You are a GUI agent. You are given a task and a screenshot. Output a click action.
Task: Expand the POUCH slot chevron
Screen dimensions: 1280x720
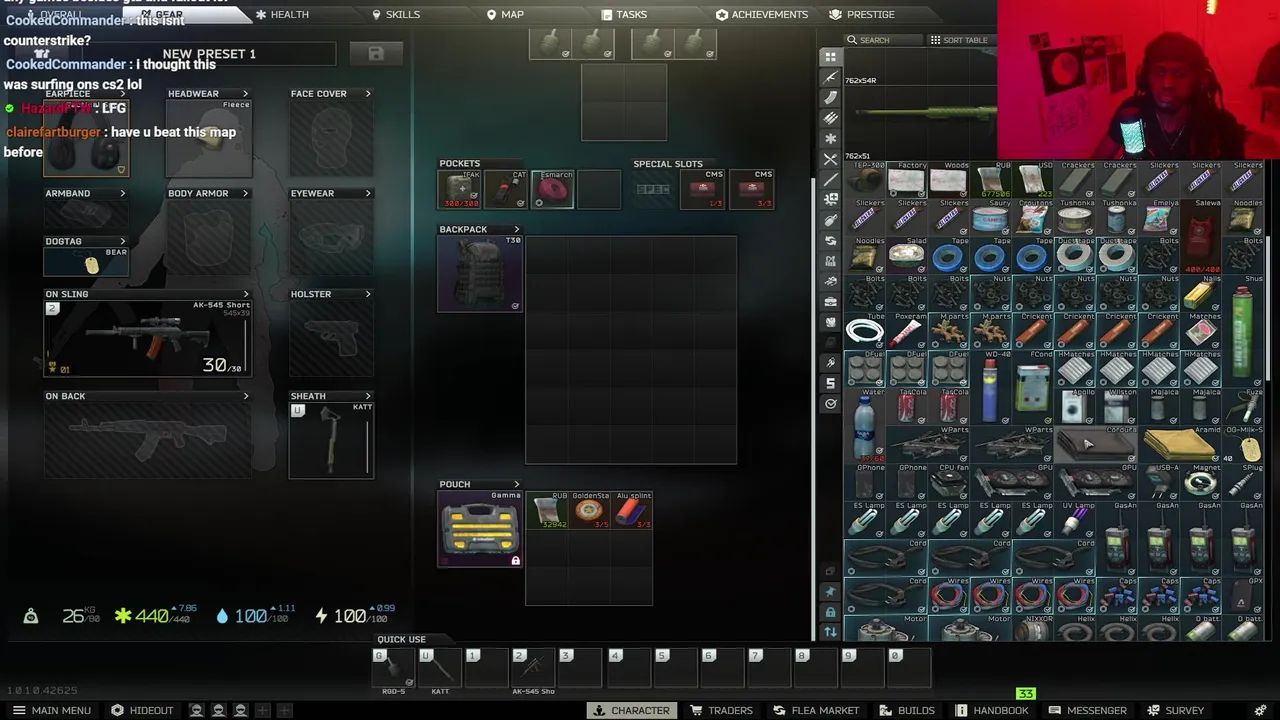point(517,484)
